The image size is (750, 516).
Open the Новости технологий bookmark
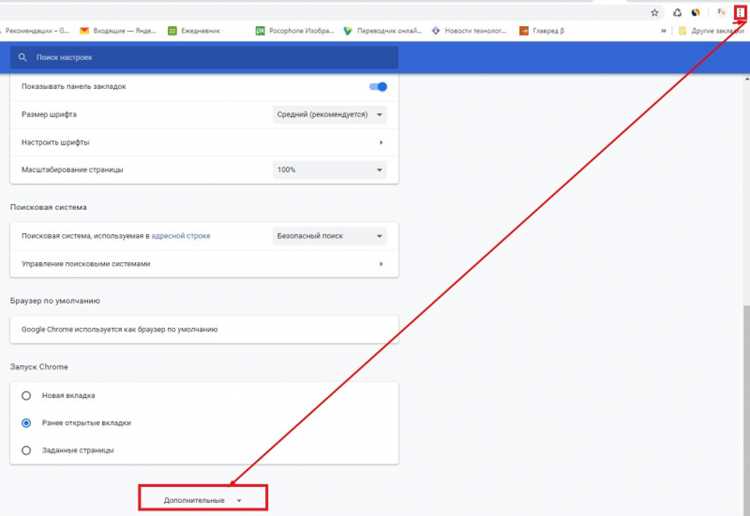pyautogui.click(x=468, y=31)
